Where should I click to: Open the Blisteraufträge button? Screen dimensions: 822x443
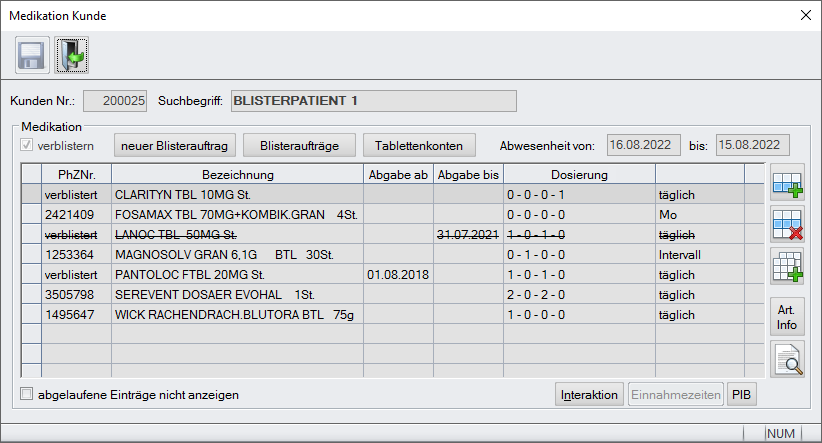coord(299,146)
